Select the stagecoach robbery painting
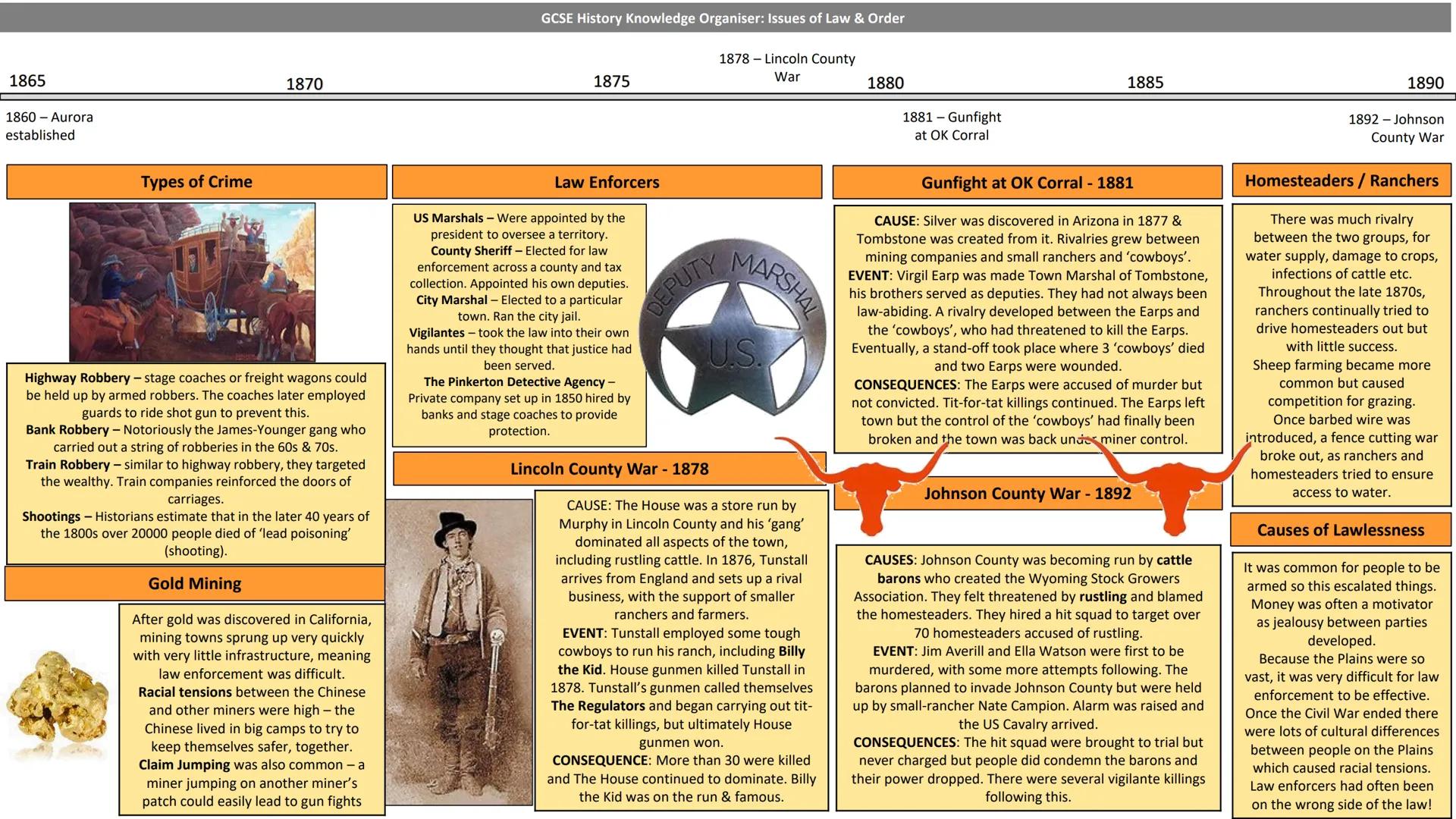 point(194,281)
